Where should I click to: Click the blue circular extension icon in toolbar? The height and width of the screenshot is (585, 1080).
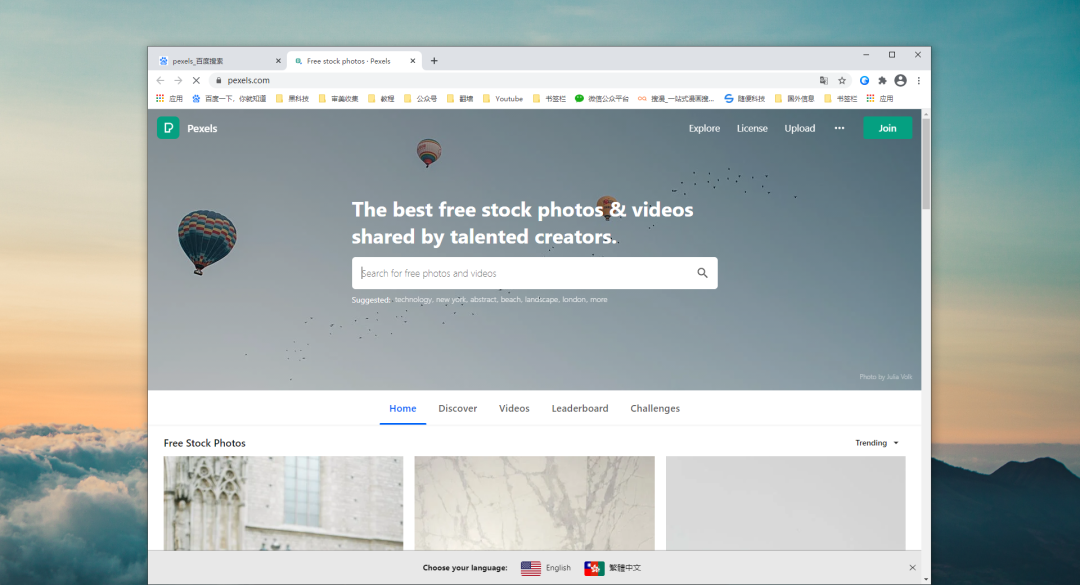pos(864,81)
